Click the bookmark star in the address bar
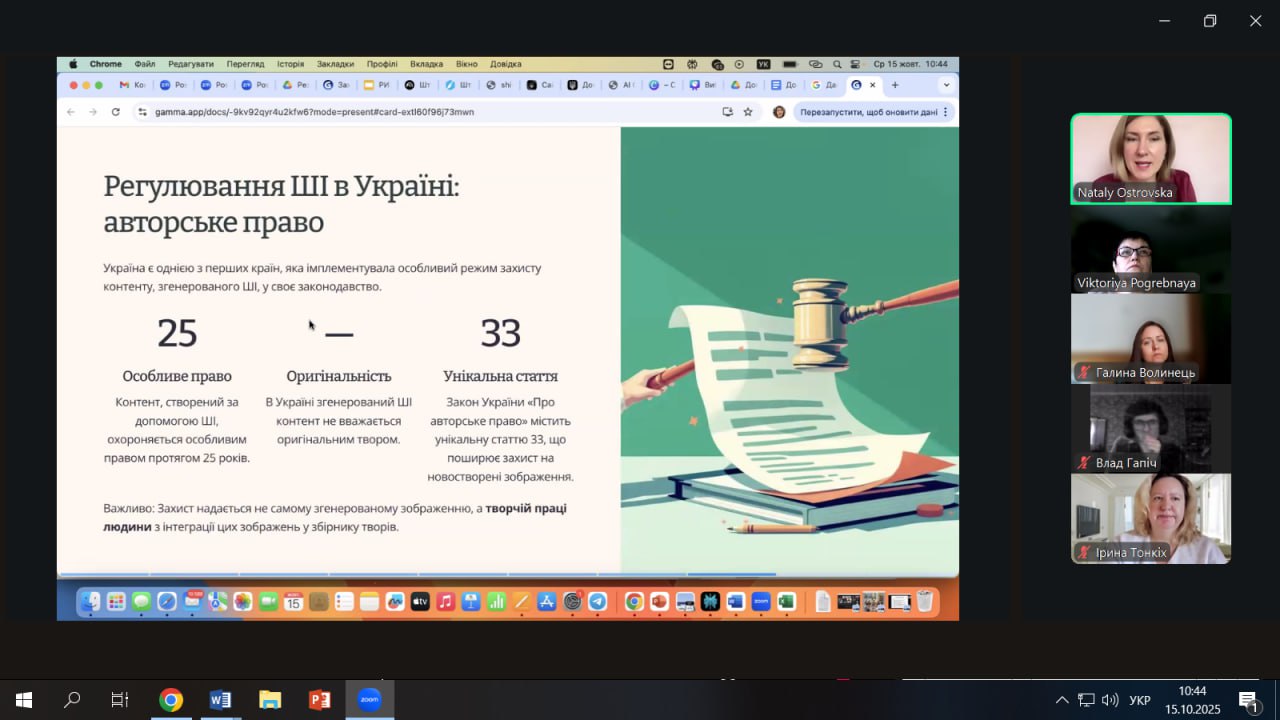This screenshot has width=1280, height=720. (x=748, y=112)
